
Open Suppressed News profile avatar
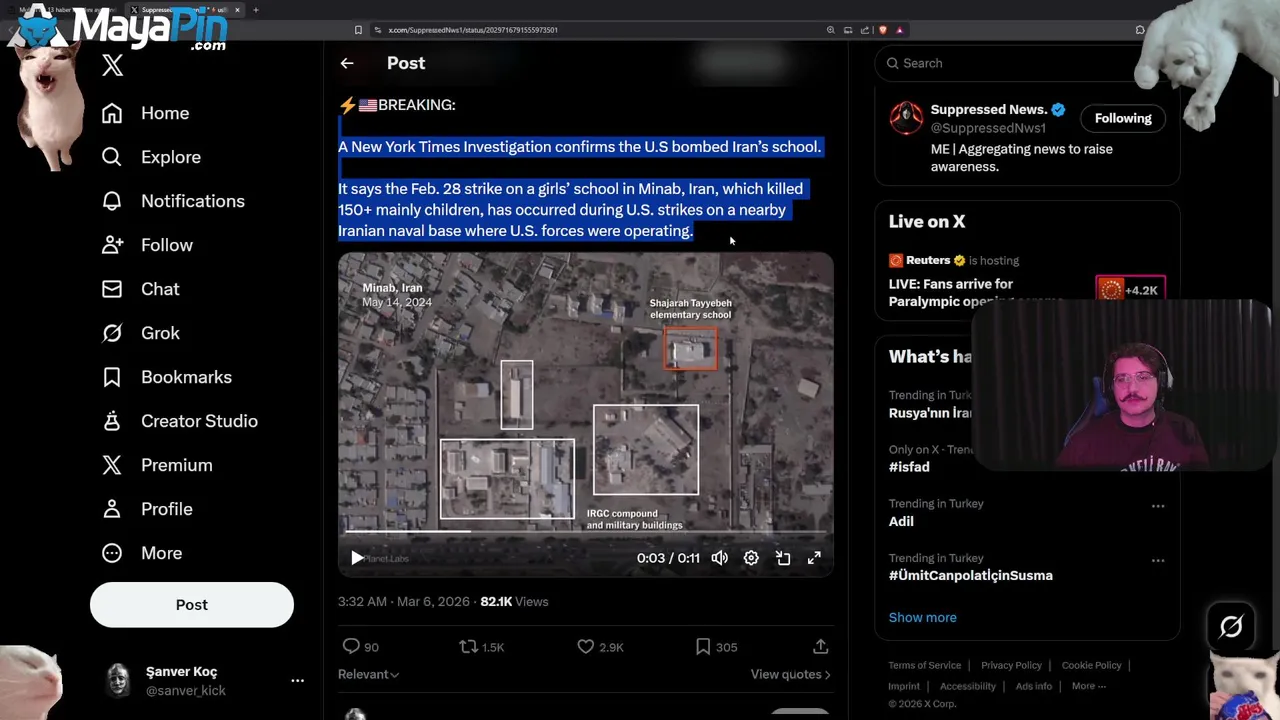tap(906, 118)
